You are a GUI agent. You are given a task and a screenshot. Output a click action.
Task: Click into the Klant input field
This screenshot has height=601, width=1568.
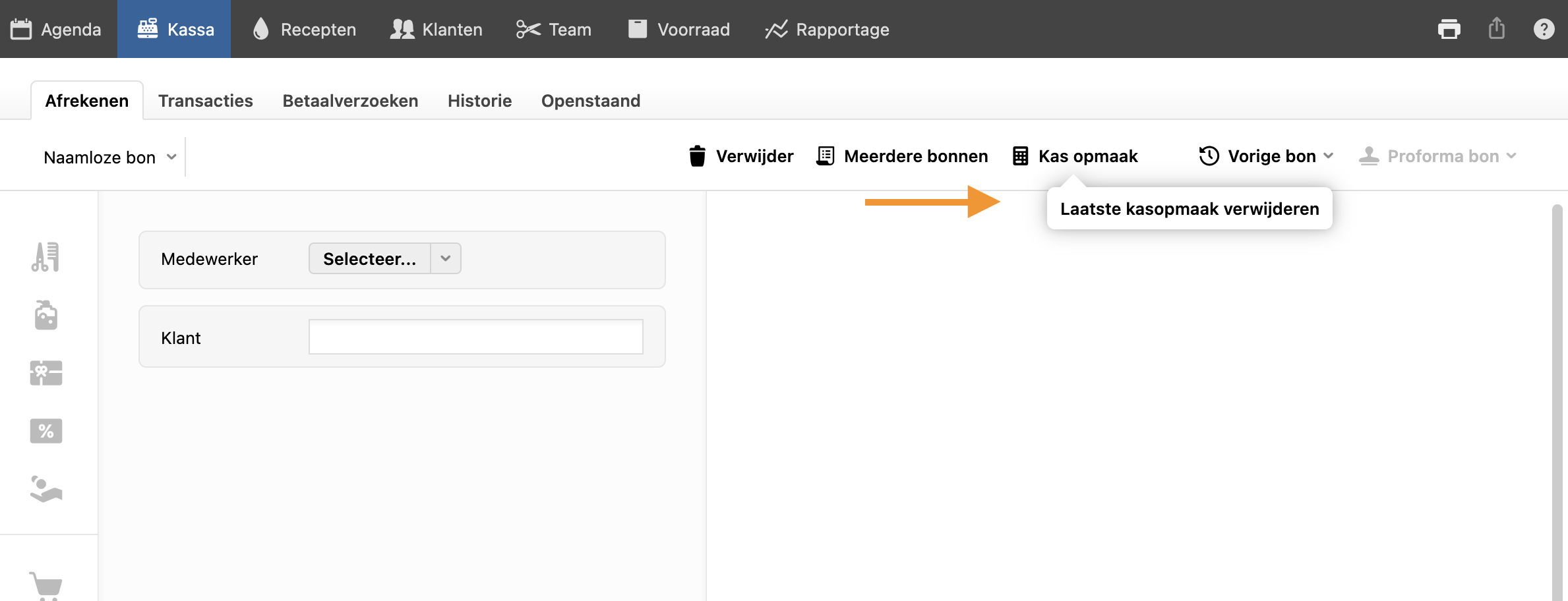pyautogui.click(x=475, y=337)
